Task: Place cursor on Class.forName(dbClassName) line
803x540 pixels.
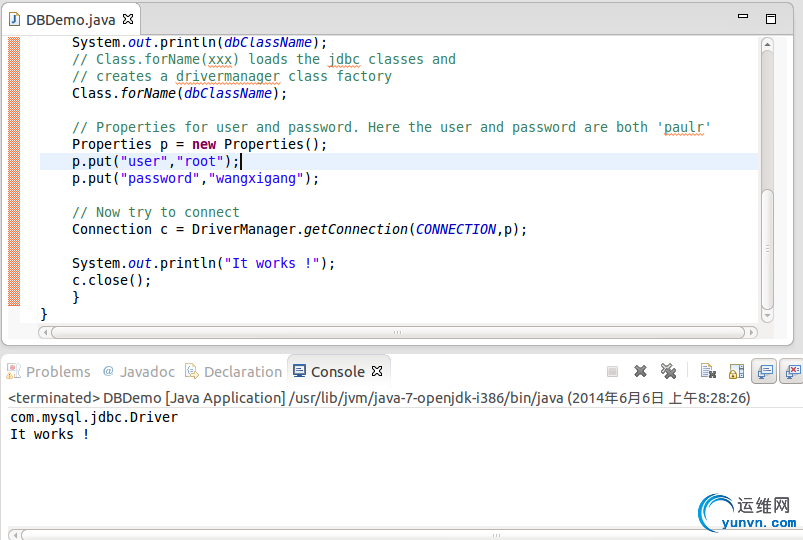Action: point(179,93)
